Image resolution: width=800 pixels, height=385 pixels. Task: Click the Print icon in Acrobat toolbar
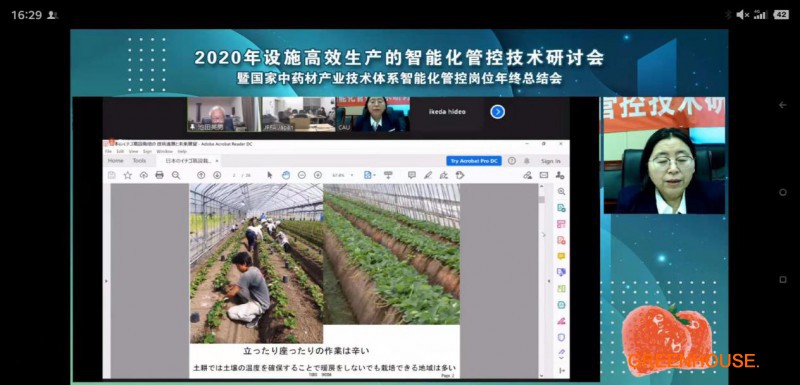pyautogui.click(x=160, y=175)
